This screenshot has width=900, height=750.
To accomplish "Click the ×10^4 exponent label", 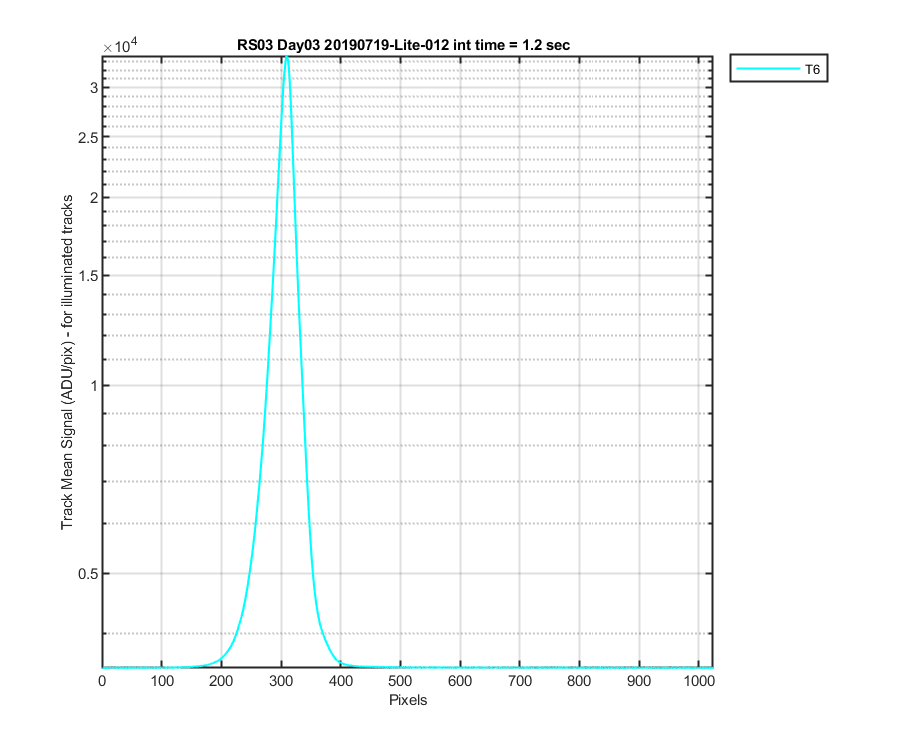I will click(121, 45).
